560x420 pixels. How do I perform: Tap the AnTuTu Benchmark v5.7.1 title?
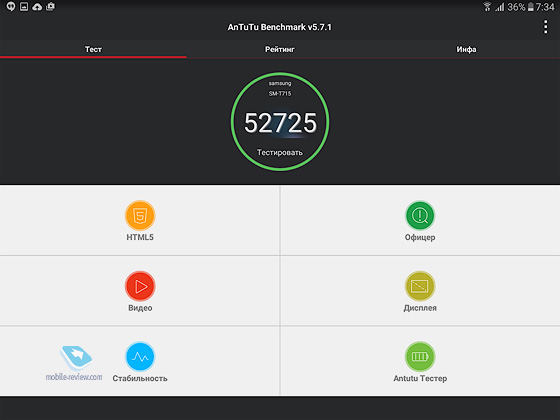(280, 27)
